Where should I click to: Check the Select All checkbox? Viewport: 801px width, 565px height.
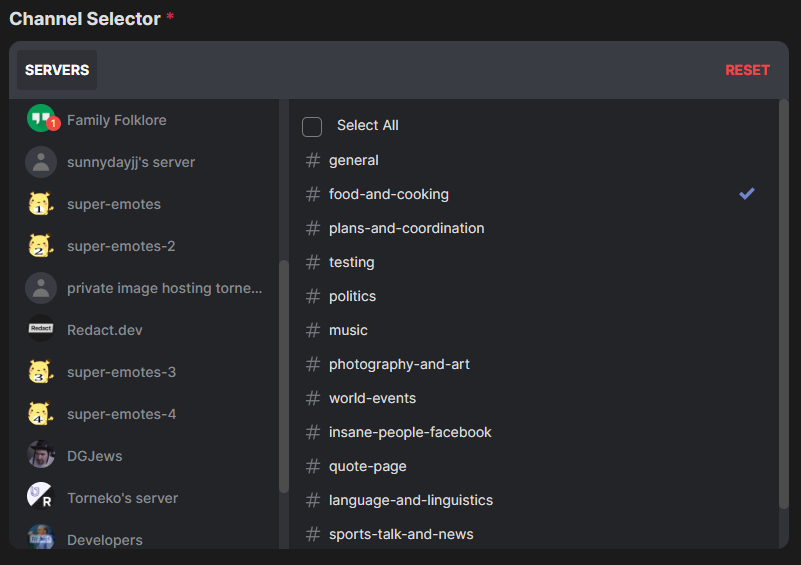coord(312,126)
